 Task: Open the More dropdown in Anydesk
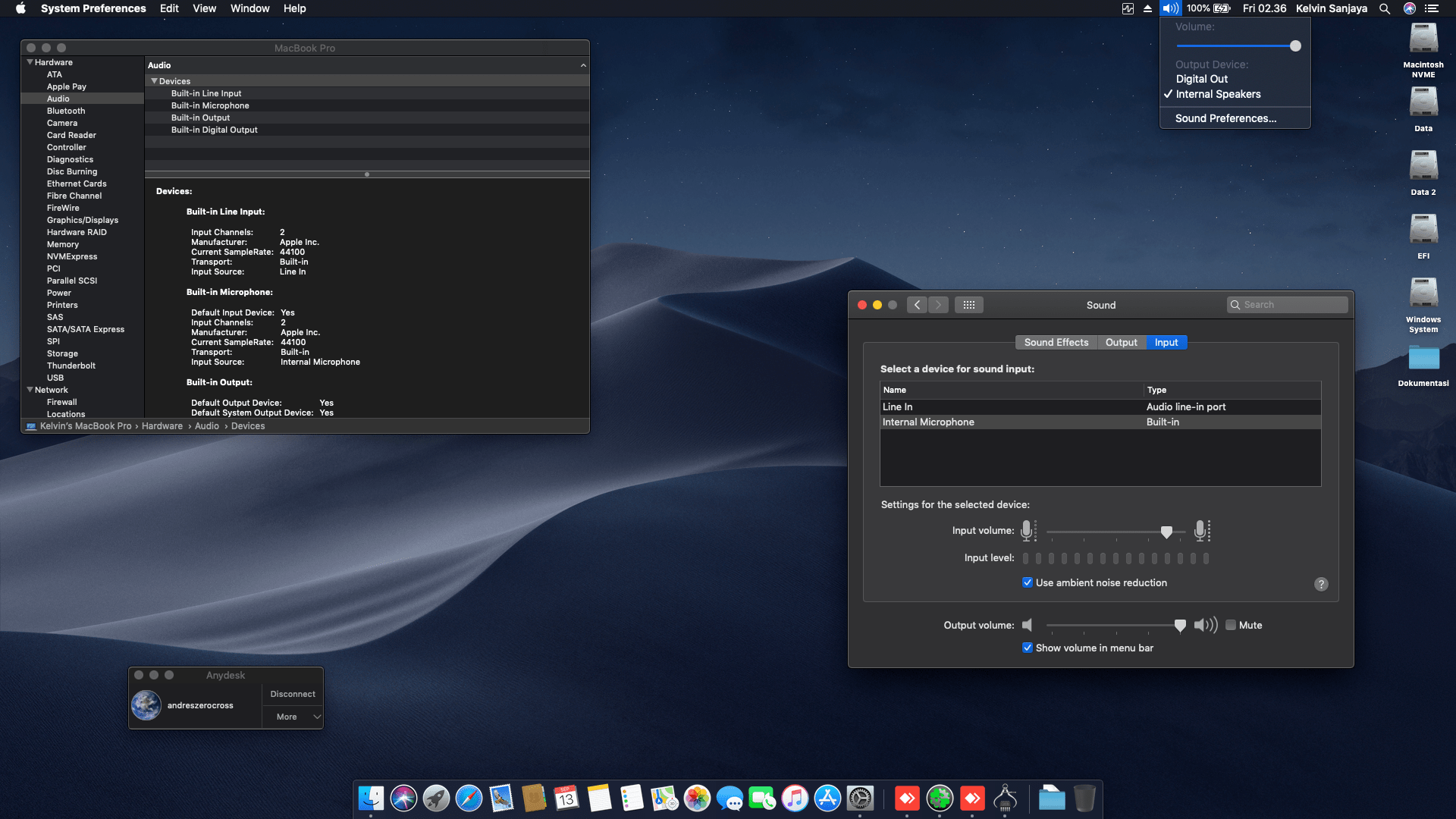pyautogui.click(x=293, y=717)
